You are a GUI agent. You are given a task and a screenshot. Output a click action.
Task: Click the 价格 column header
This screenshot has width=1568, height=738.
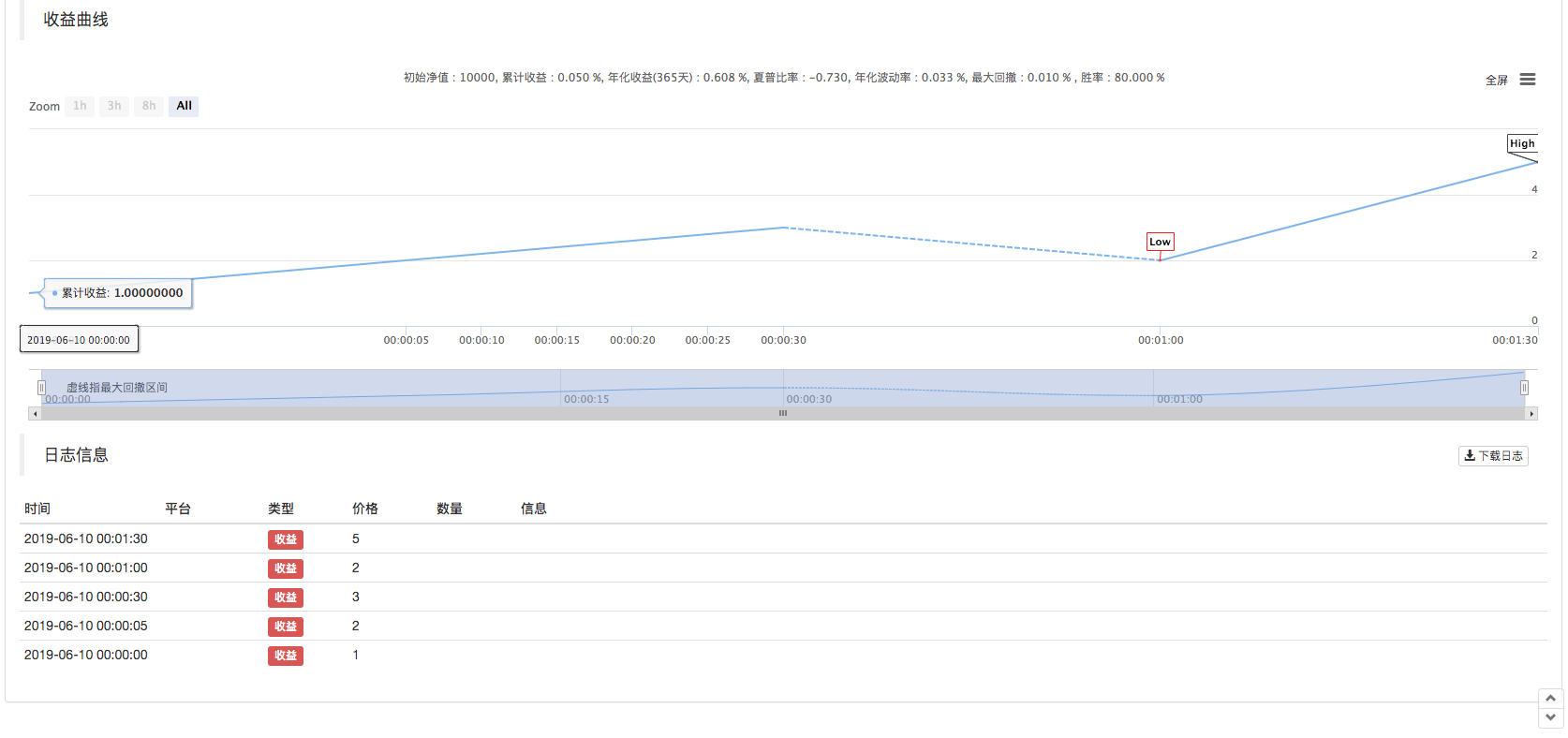(x=365, y=509)
